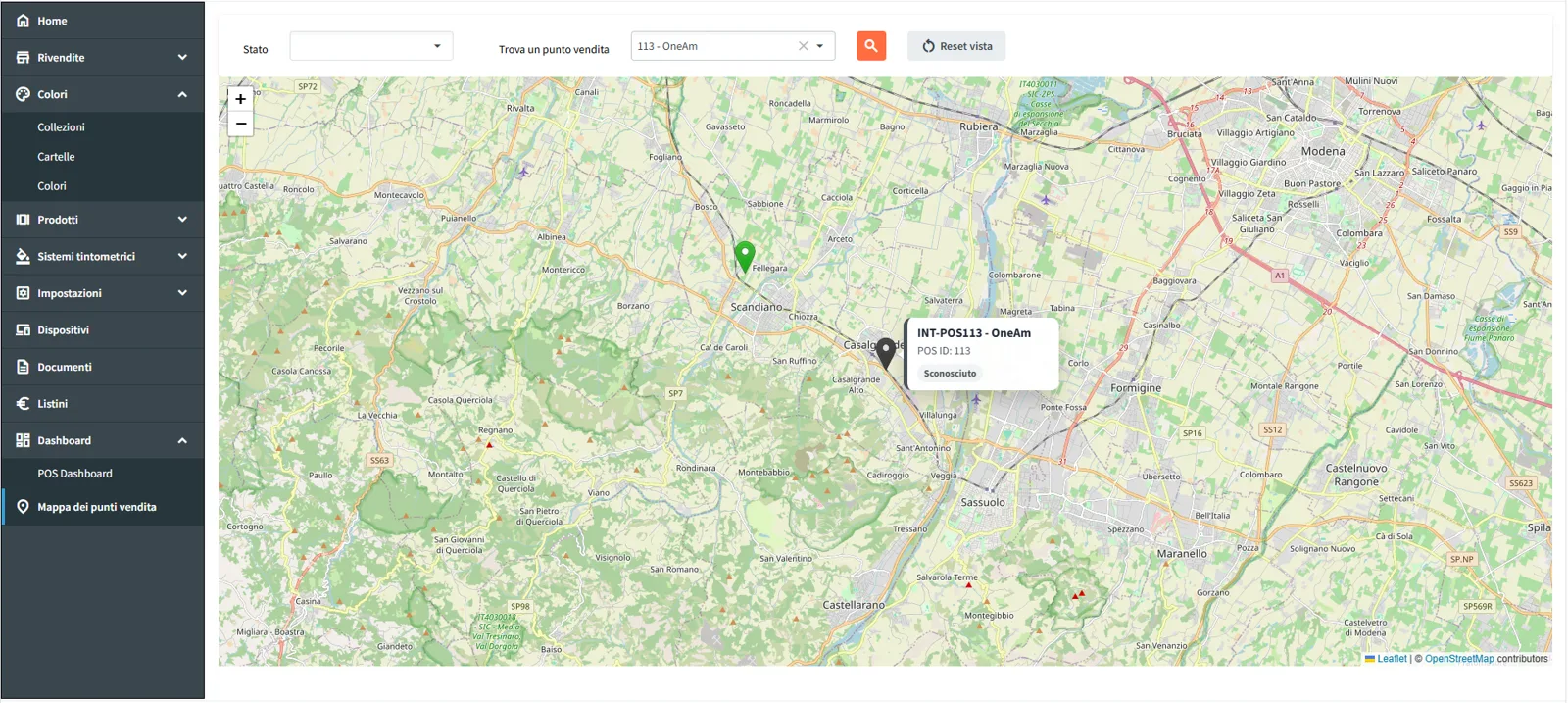Click the Scandiano label on map

(x=757, y=307)
